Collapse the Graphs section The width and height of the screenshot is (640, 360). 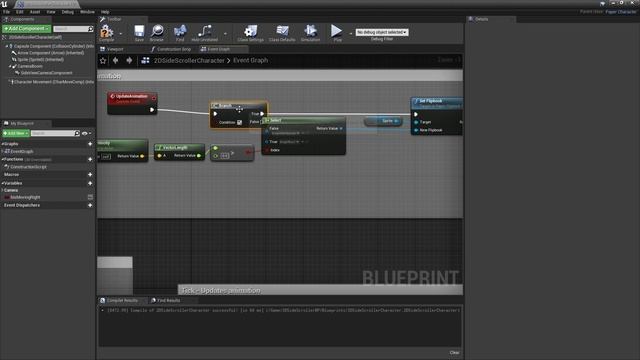(x=2, y=144)
